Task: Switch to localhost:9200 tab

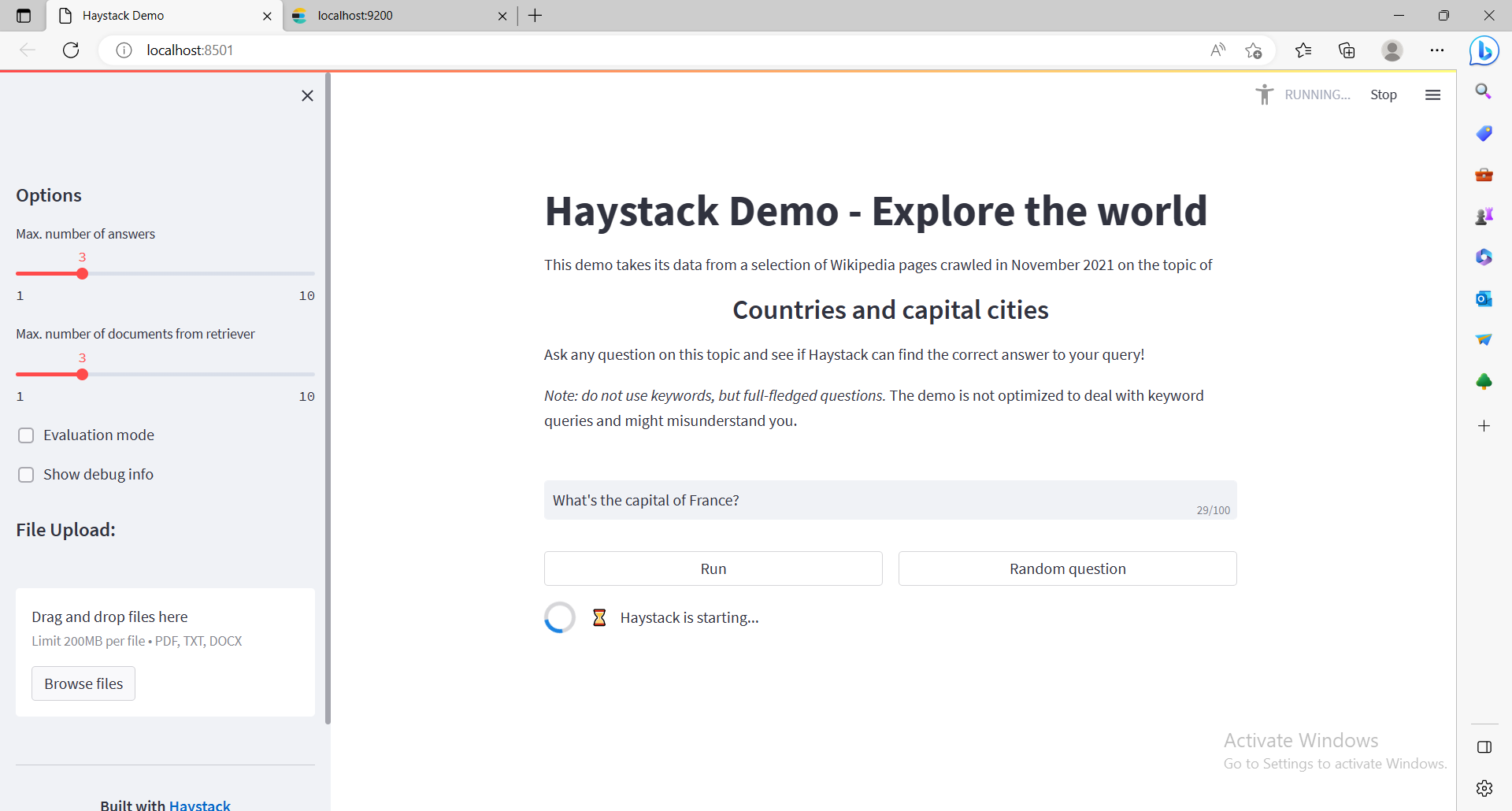Action: 400,16
